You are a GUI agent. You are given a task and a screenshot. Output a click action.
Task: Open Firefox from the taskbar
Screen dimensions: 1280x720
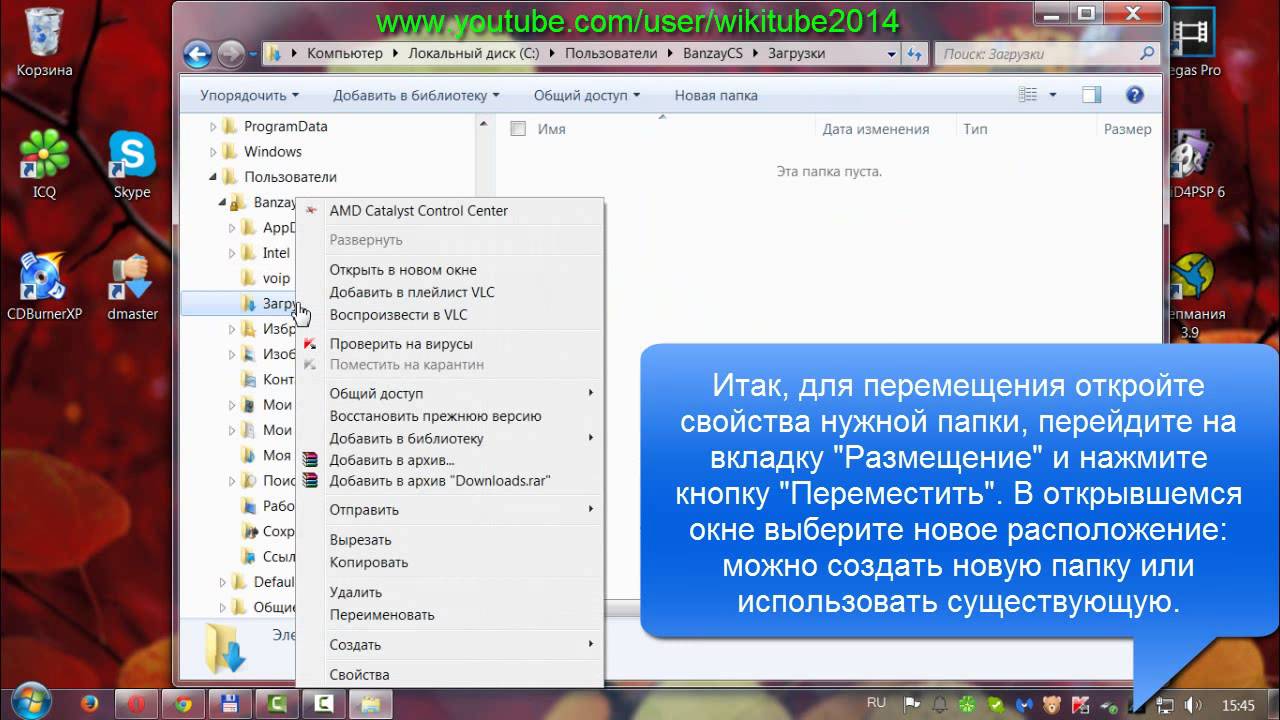pyautogui.click(x=89, y=704)
